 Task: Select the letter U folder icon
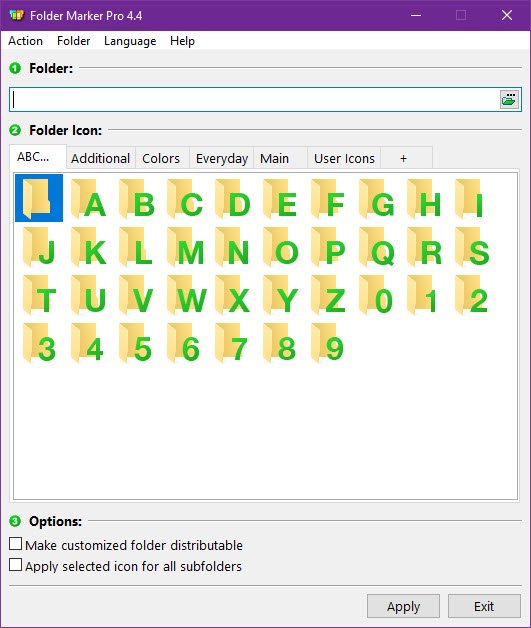[x=87, y=294]
